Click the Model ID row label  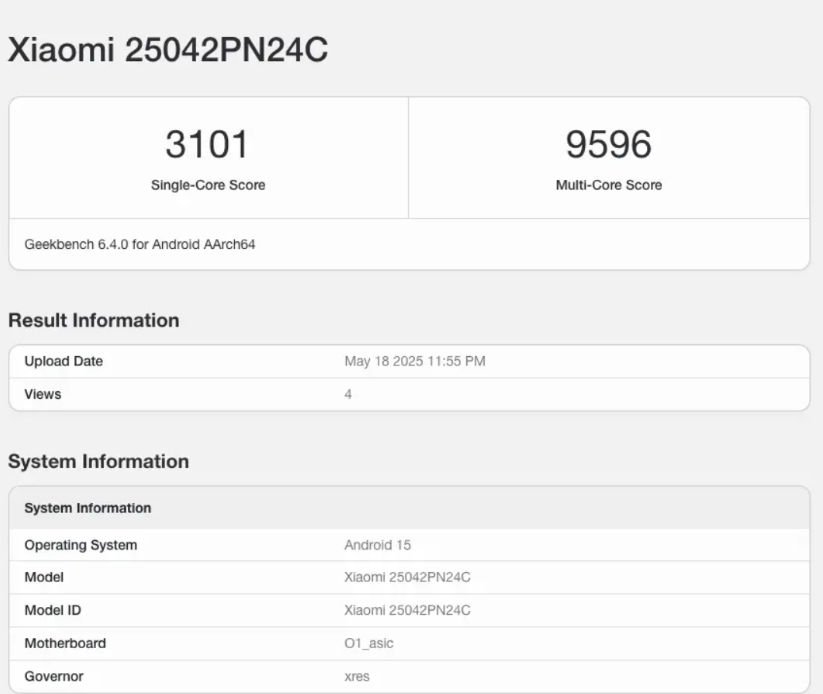click(52, 610)
